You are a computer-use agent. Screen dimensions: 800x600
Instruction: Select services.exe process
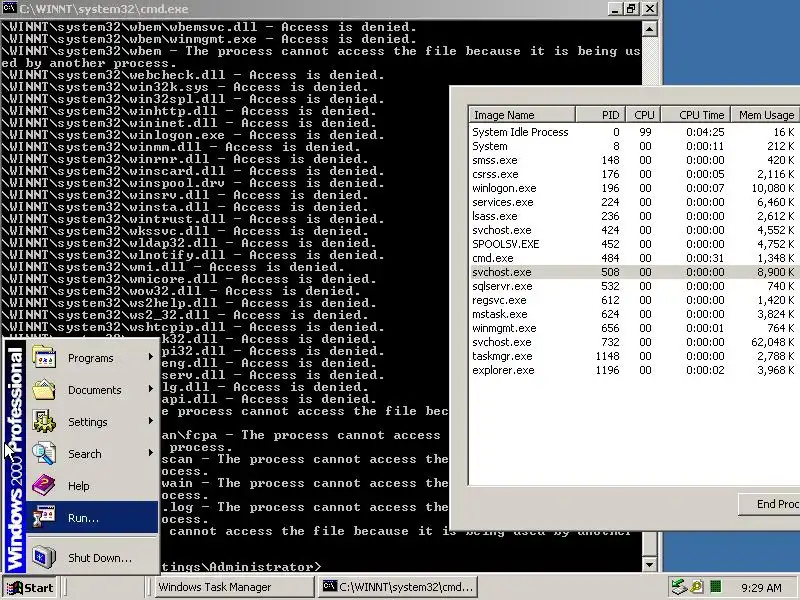pos(634,202)
